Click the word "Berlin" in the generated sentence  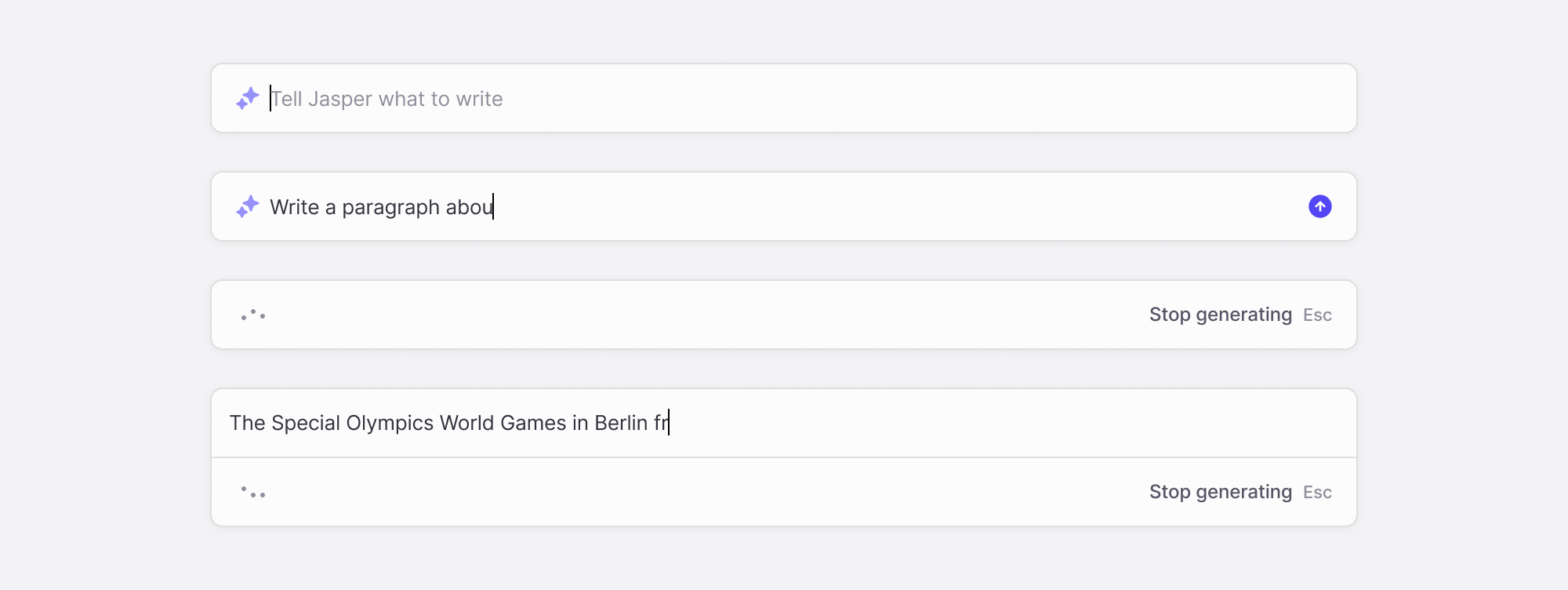621,423
